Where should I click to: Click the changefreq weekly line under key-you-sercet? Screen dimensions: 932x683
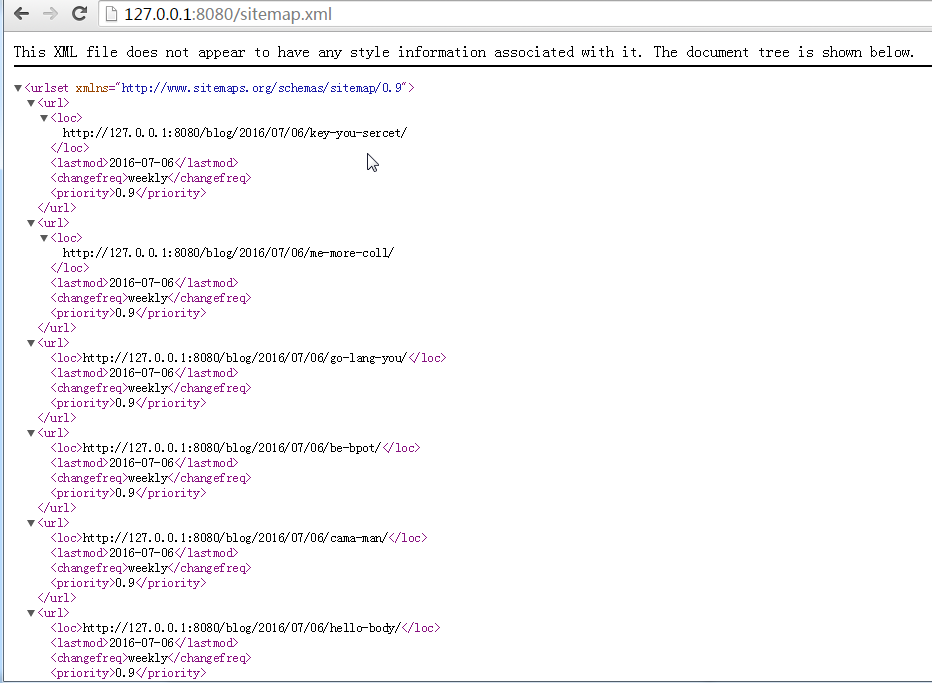151,178
